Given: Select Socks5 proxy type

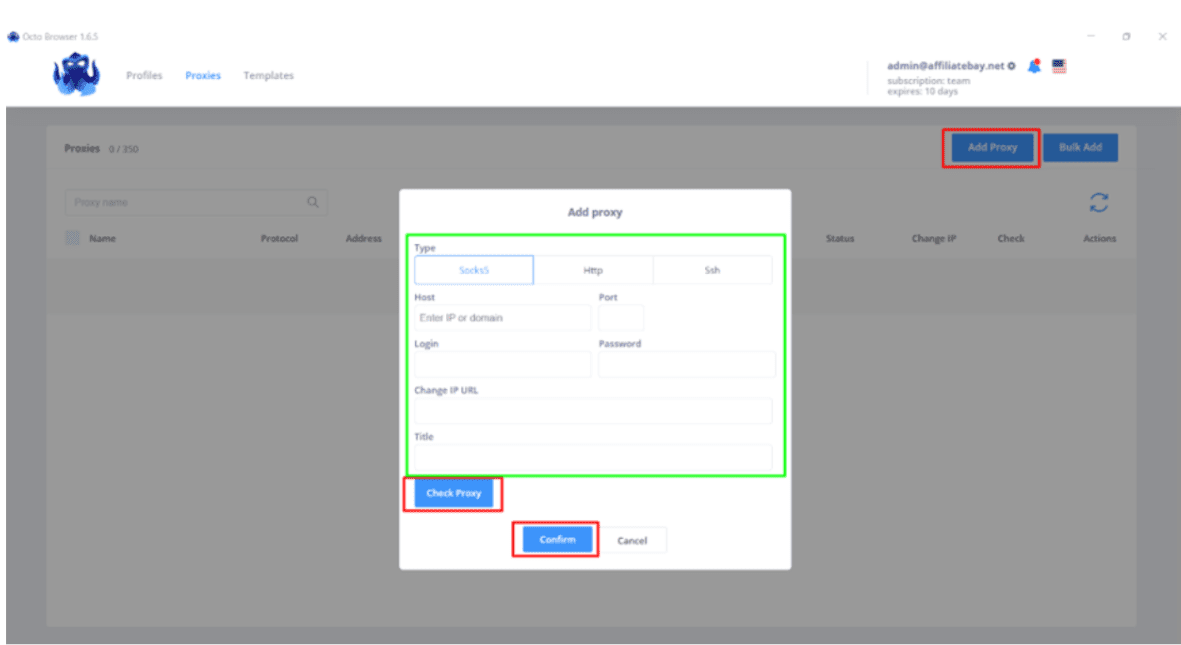Looking at the screenshot, I should point(474,270).
